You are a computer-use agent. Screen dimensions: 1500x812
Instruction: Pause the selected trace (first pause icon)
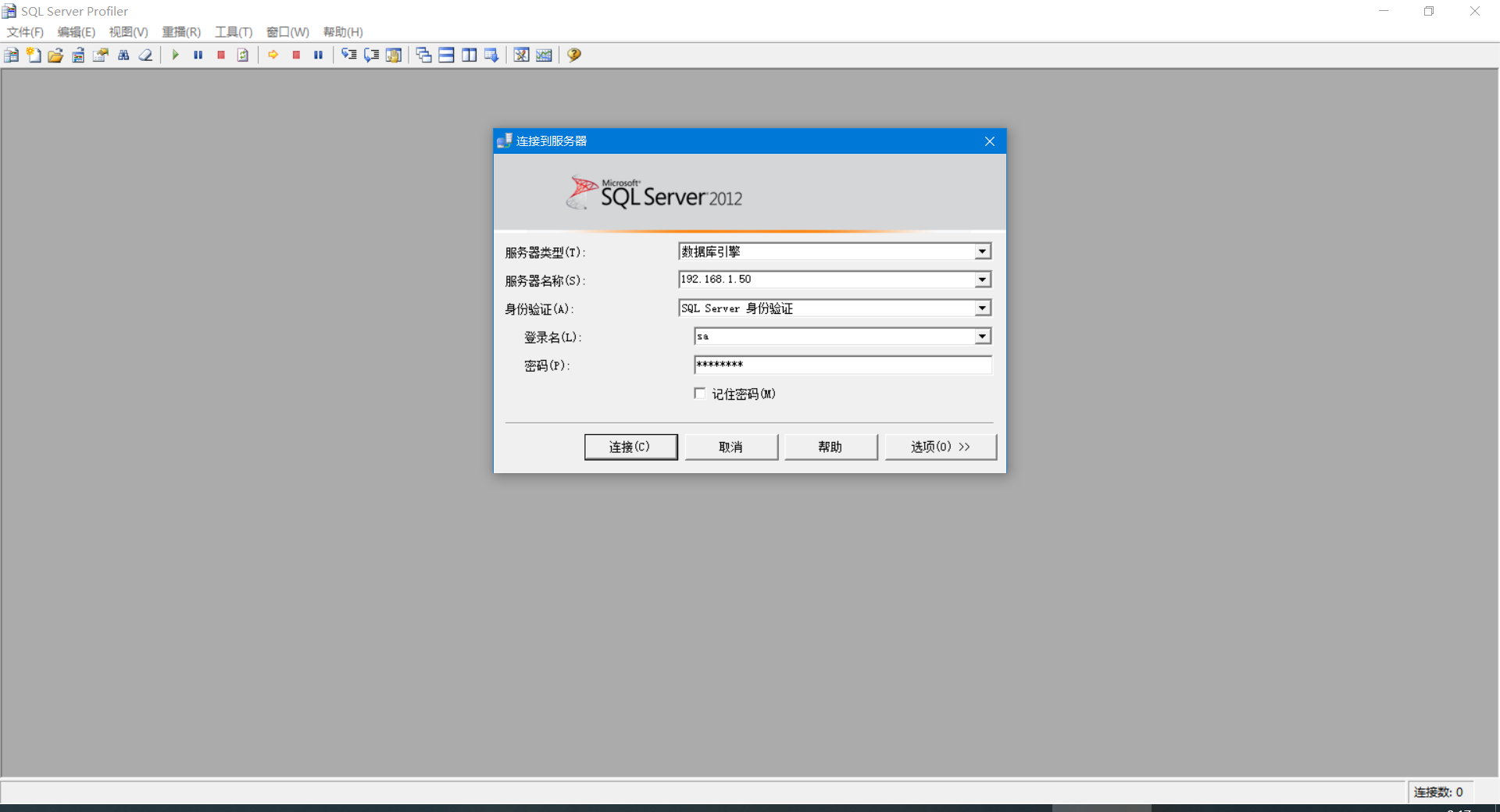click(198, 55)
